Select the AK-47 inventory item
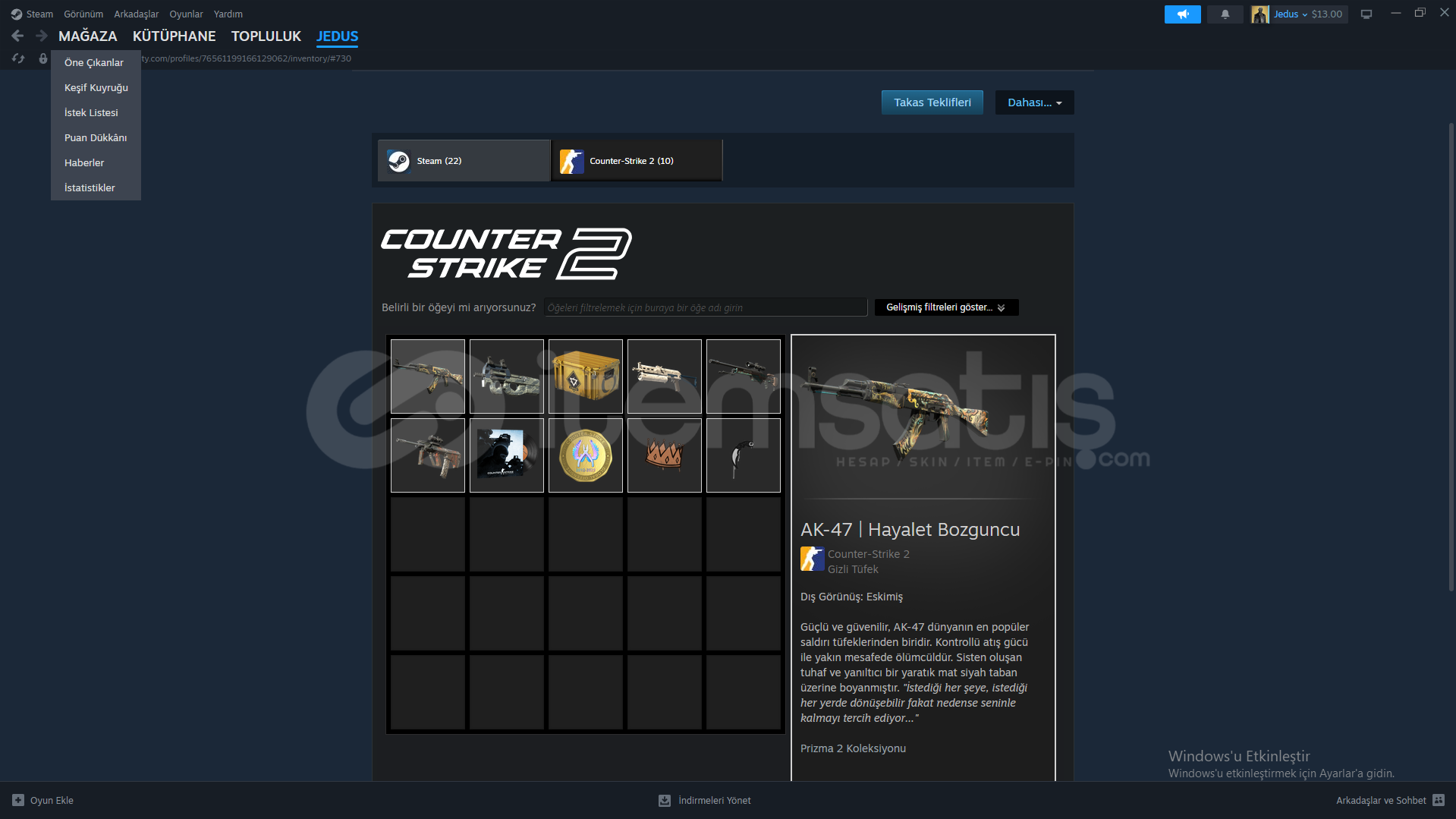The height and width of the screenshot is (819, 1456). (x=428, y=376)
